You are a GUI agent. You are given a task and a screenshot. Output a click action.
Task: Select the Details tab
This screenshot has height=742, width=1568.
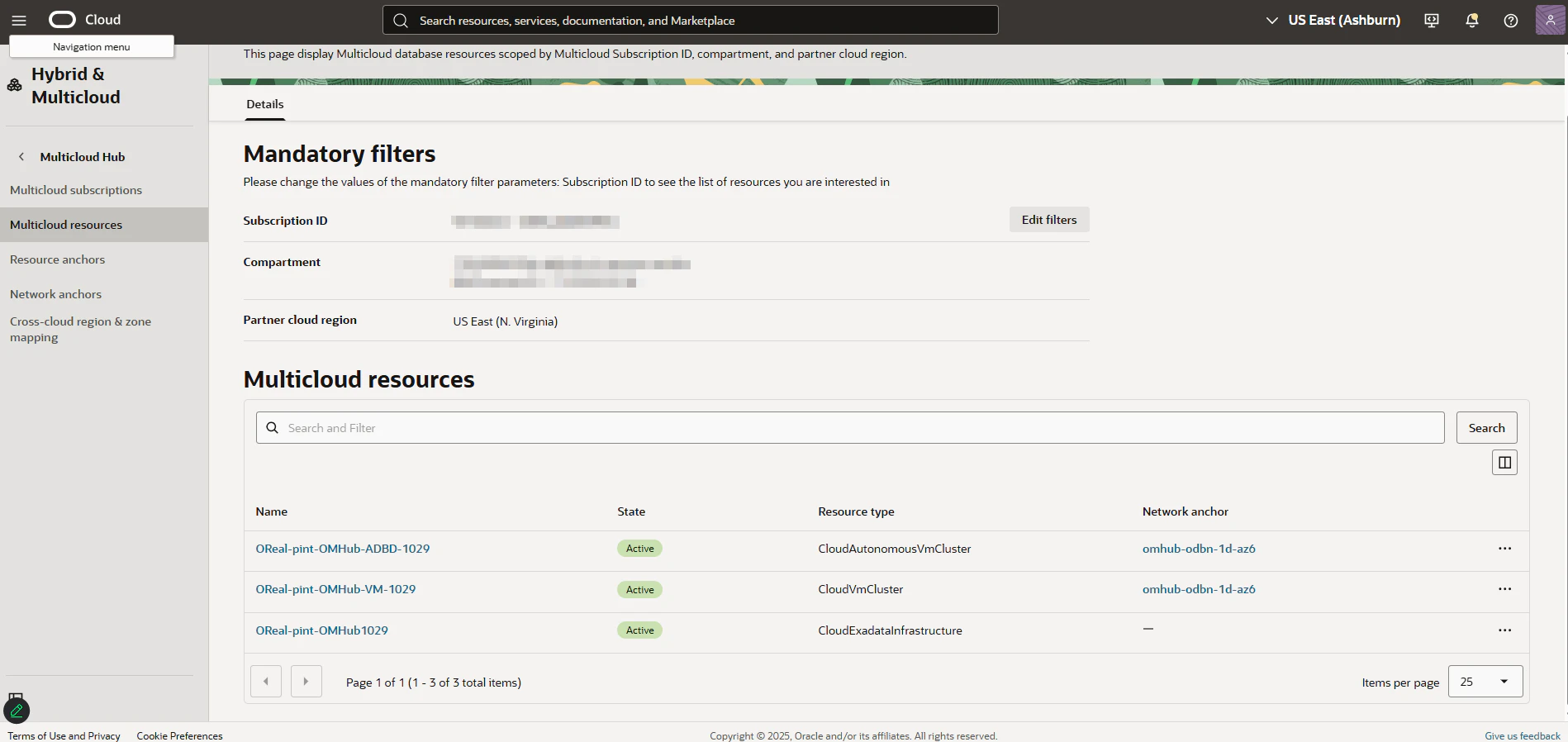coord(265,104)
